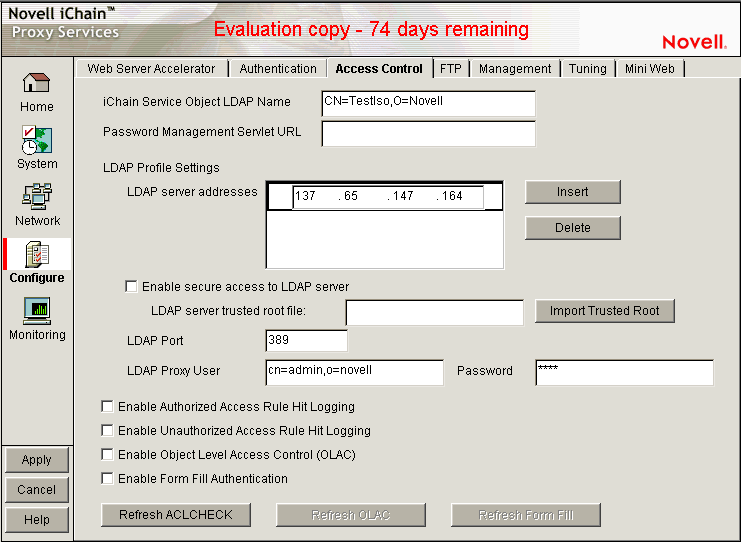Click LDAP server trusted root file field
This screenshot has width=741, height=542.
point(435,312)
